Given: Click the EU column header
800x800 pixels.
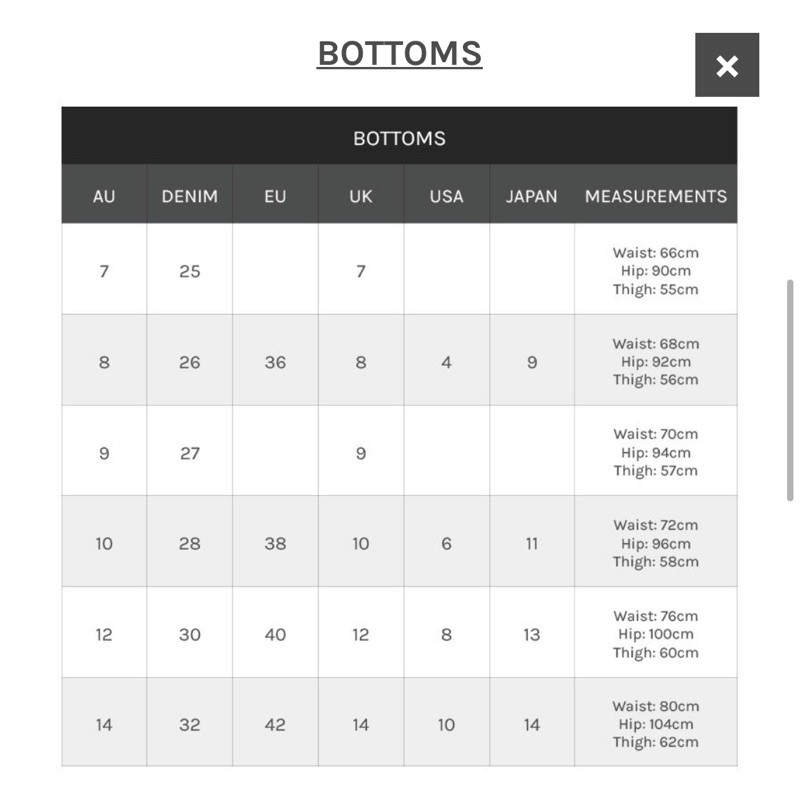Looking at the screenshot, I should 275,196.
